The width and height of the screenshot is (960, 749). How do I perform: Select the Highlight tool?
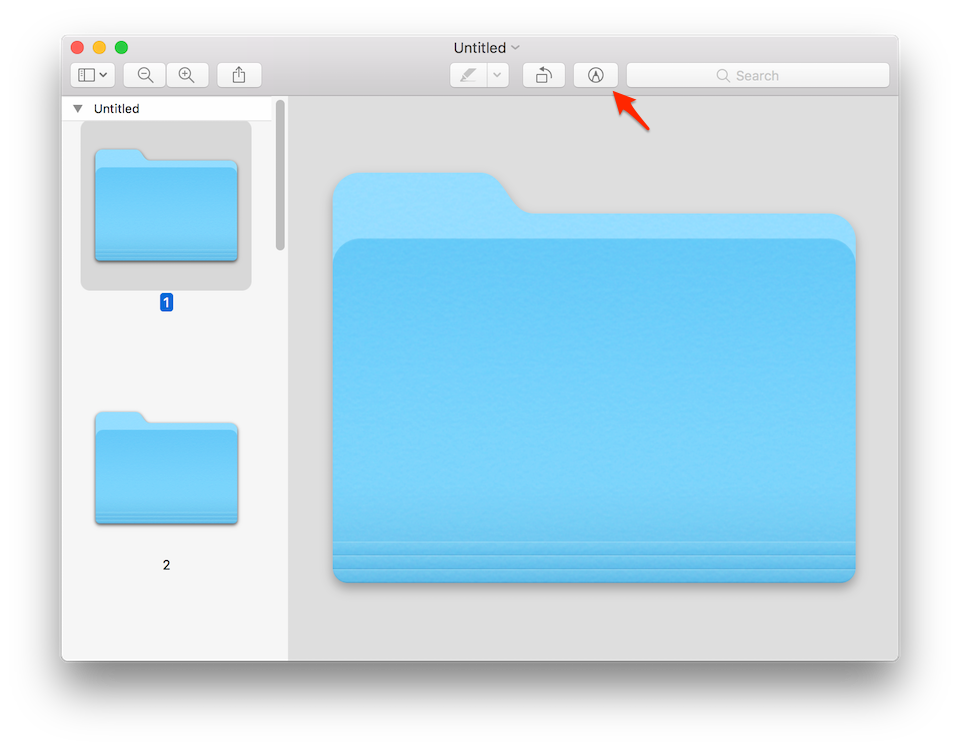[467, 75]
